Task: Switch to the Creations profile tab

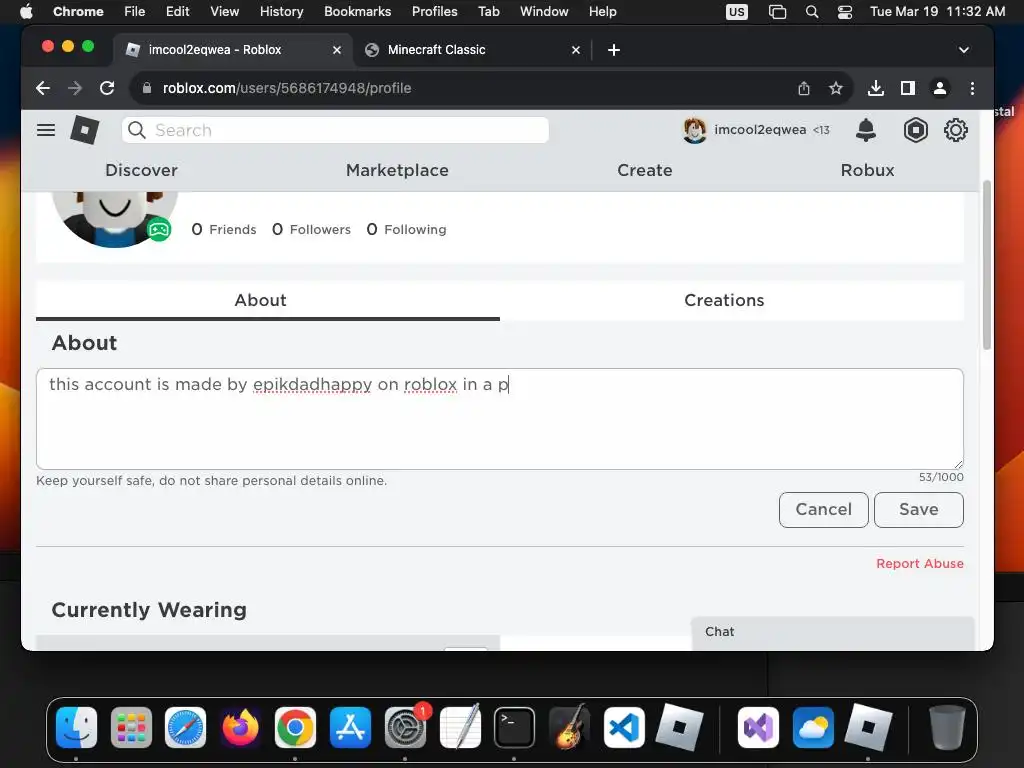Action: (x=724, y=300)
